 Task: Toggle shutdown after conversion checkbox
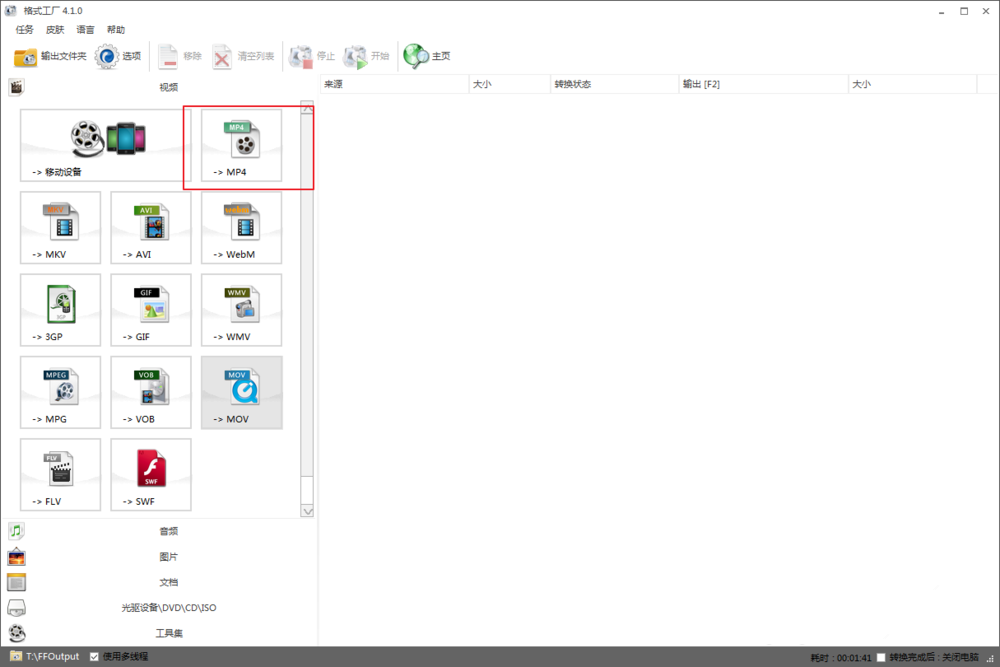pyautogui.click(x=881, y=657)
